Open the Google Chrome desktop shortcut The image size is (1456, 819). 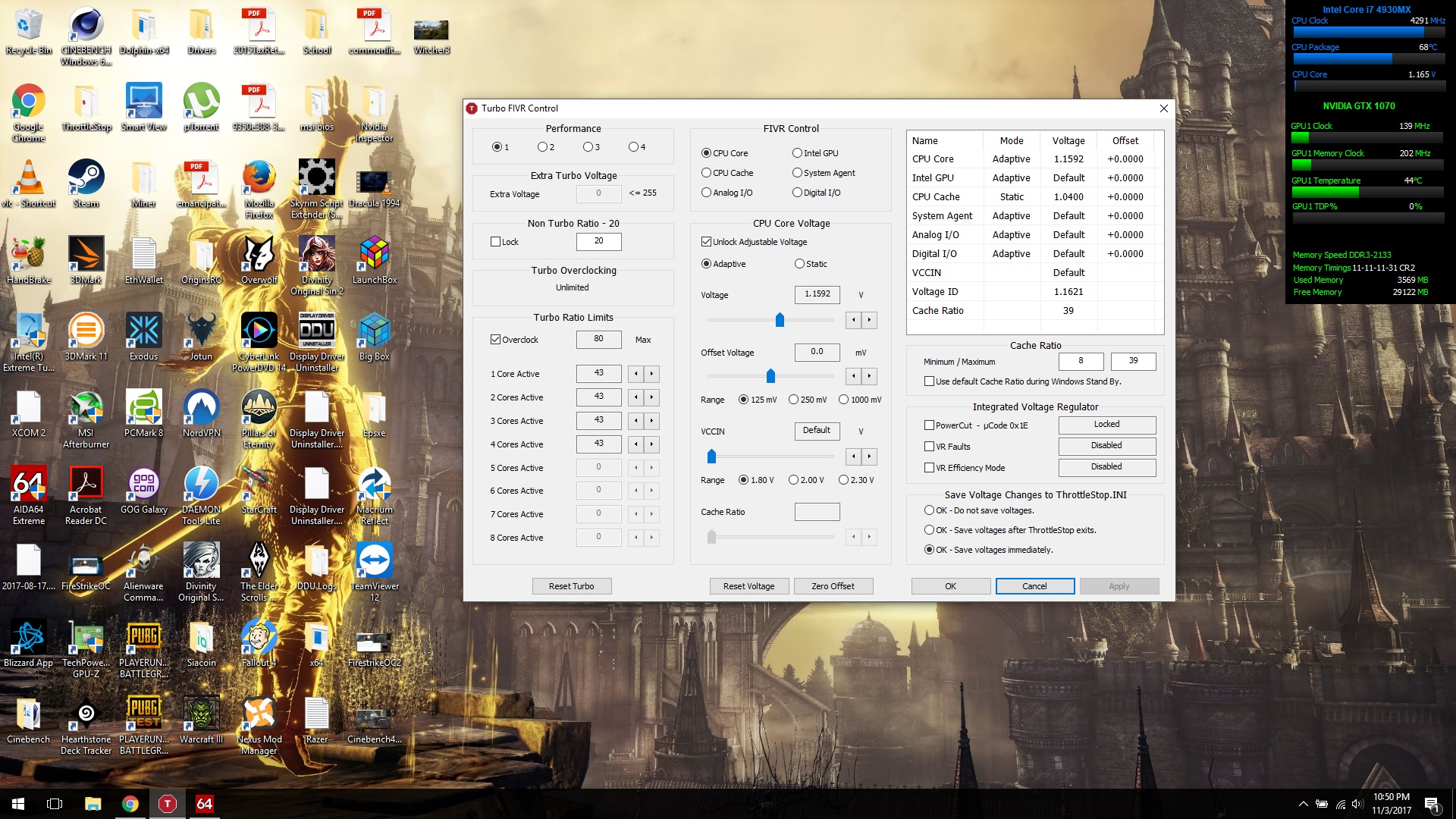pyautogui.click(x=29, y=112)
